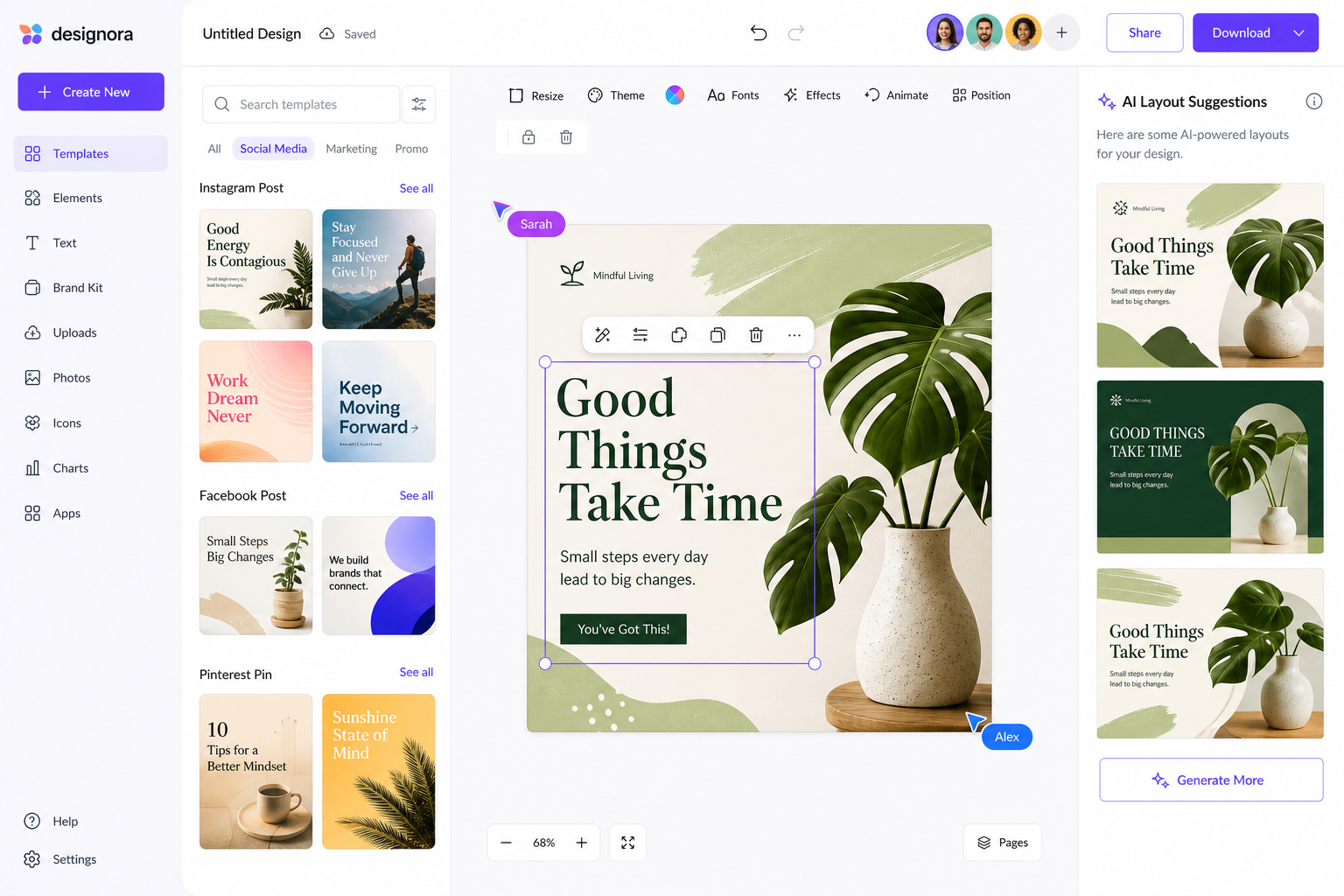Click Generate More button
This screenshot has height=896, width=1344.
tap(1211, 780)
